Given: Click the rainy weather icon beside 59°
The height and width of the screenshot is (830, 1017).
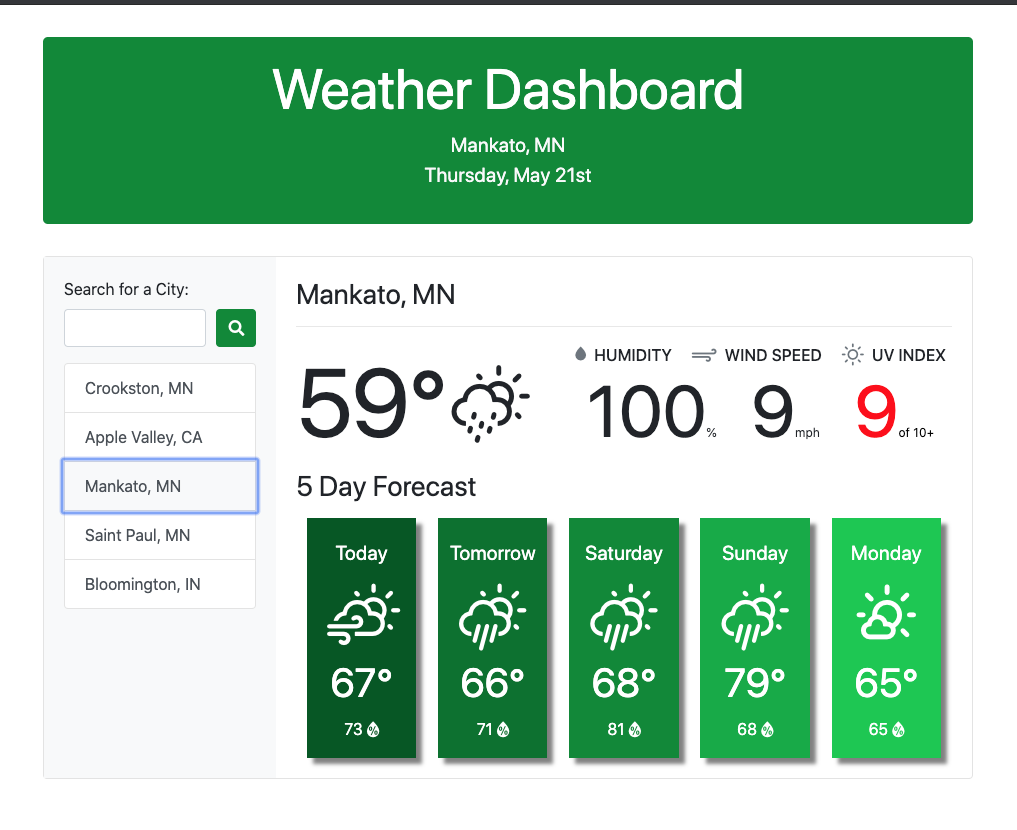Looking at the screenshot, I should click(x=491, y=403).
